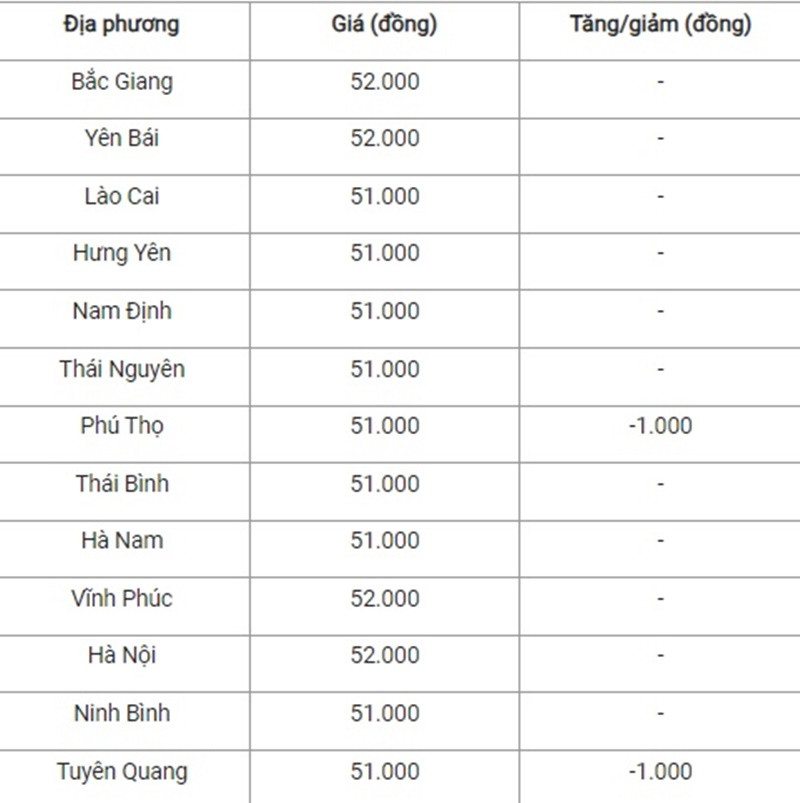This screenshot has height=803, width=800.
Task: Click the Hà Nội price 52.000
Action: tap(385, 655)
